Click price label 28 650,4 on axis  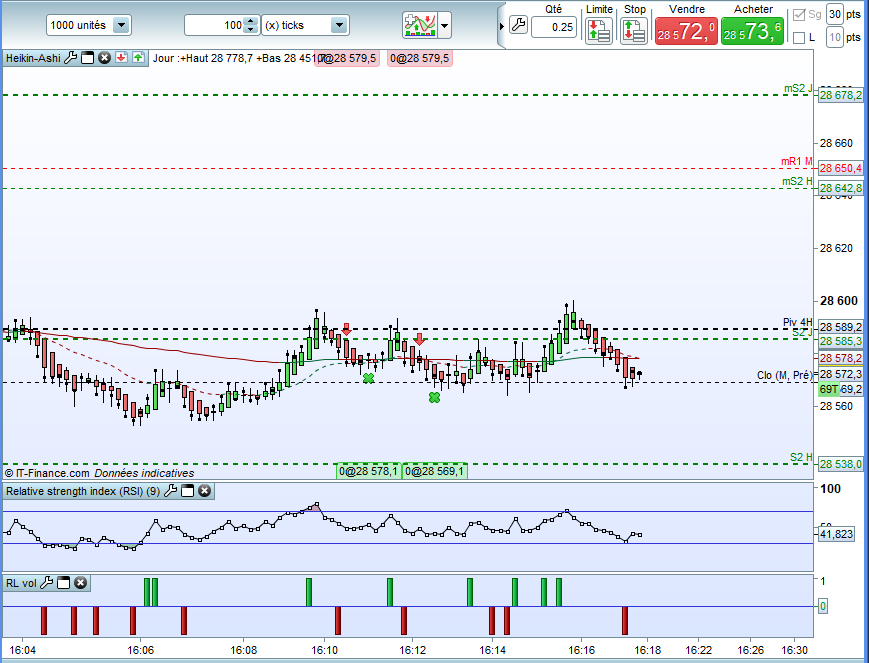(x=841, y=168)
